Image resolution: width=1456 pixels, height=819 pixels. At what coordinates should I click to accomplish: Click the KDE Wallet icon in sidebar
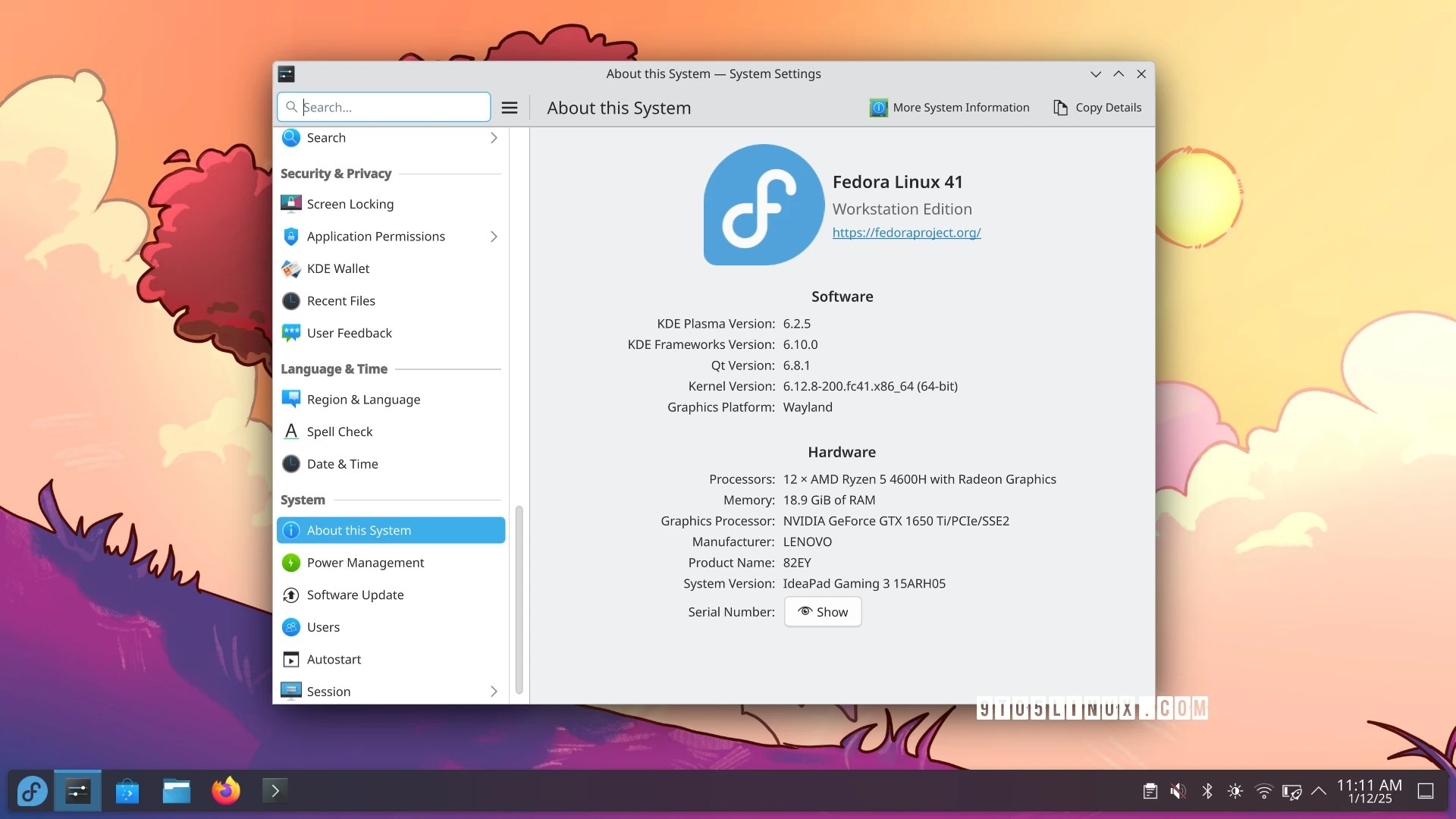291,268
